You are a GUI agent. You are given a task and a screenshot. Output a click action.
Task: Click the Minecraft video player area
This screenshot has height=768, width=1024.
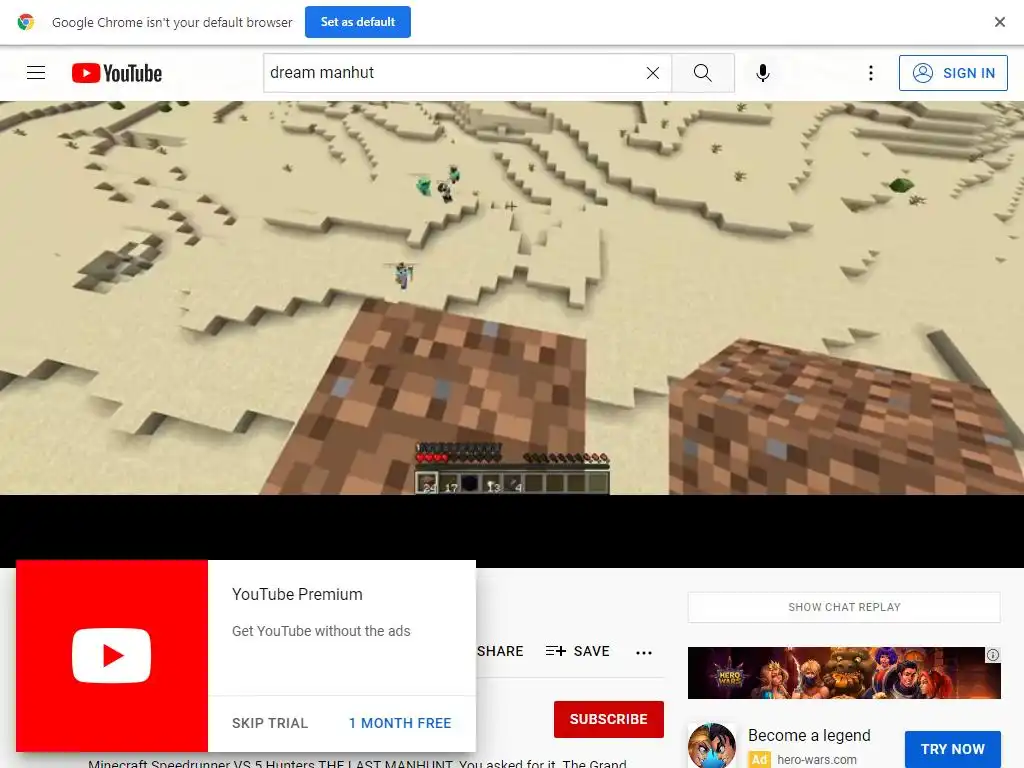(512, 298)
